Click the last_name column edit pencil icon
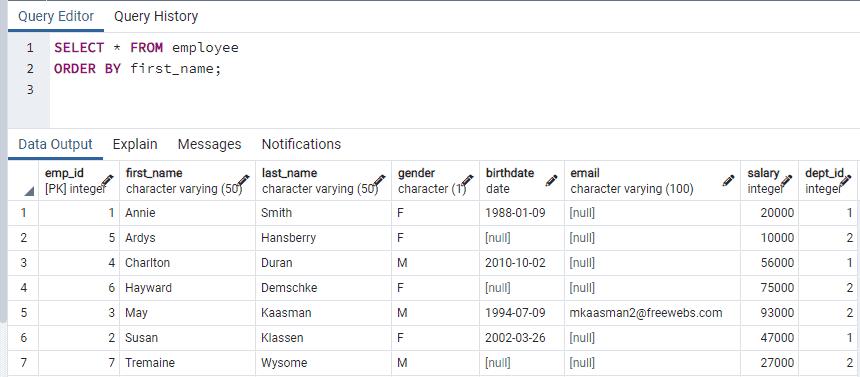Image resolution: width=860 pixels, height=377 pixels. click(x=380, y=181)
